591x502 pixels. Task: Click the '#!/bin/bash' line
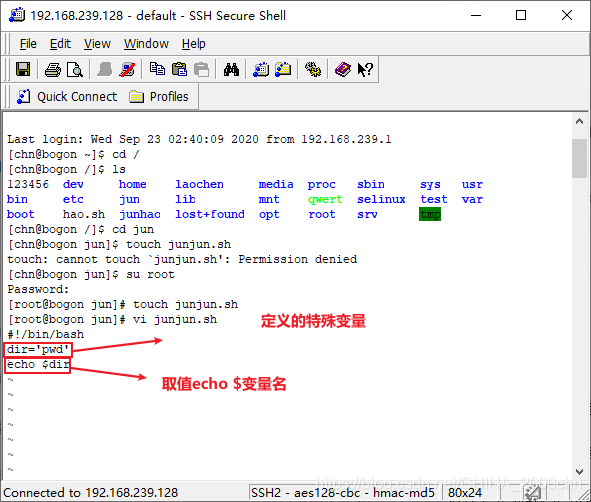[46, 334]
